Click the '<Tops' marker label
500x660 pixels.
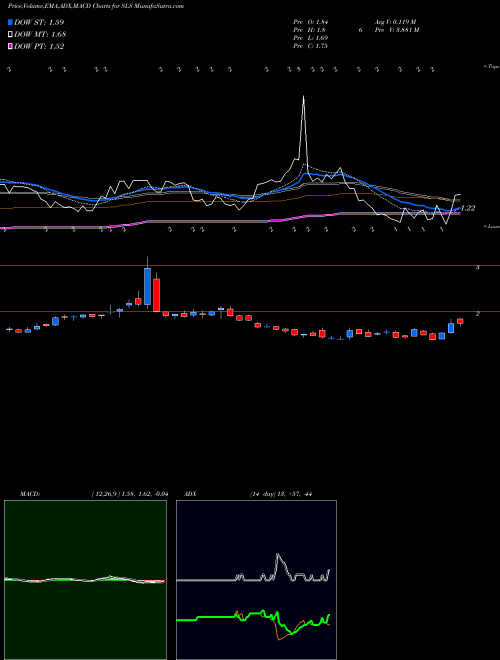coord(491,67)
